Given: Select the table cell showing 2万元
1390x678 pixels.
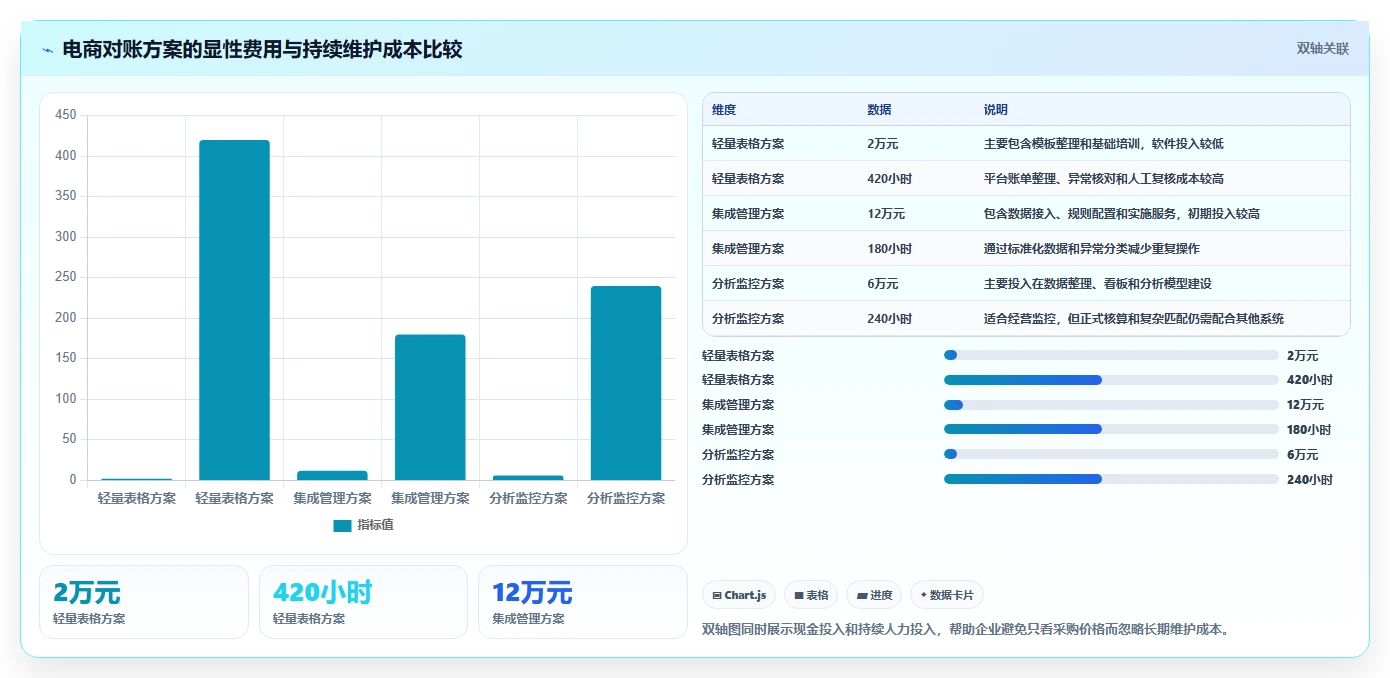Looking at the screenshot, I should (883, 144).
